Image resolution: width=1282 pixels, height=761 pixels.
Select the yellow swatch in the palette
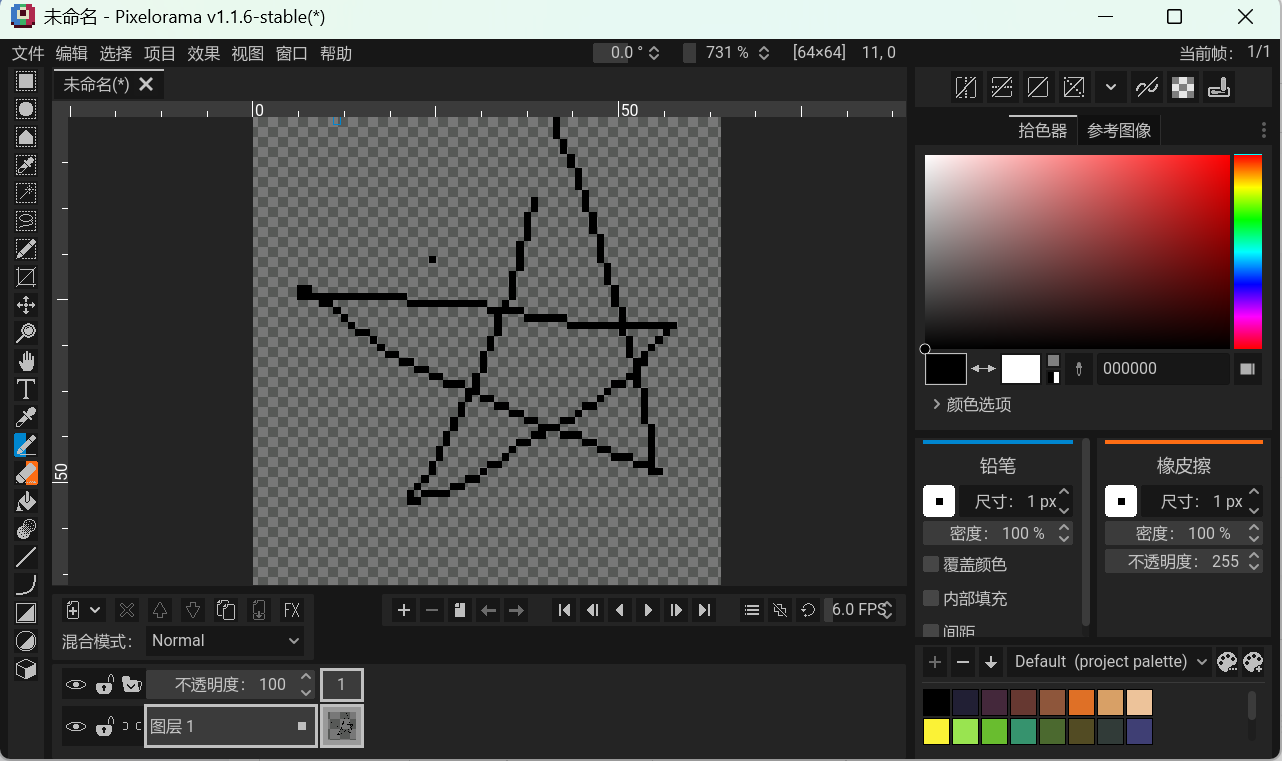[936, 731]
